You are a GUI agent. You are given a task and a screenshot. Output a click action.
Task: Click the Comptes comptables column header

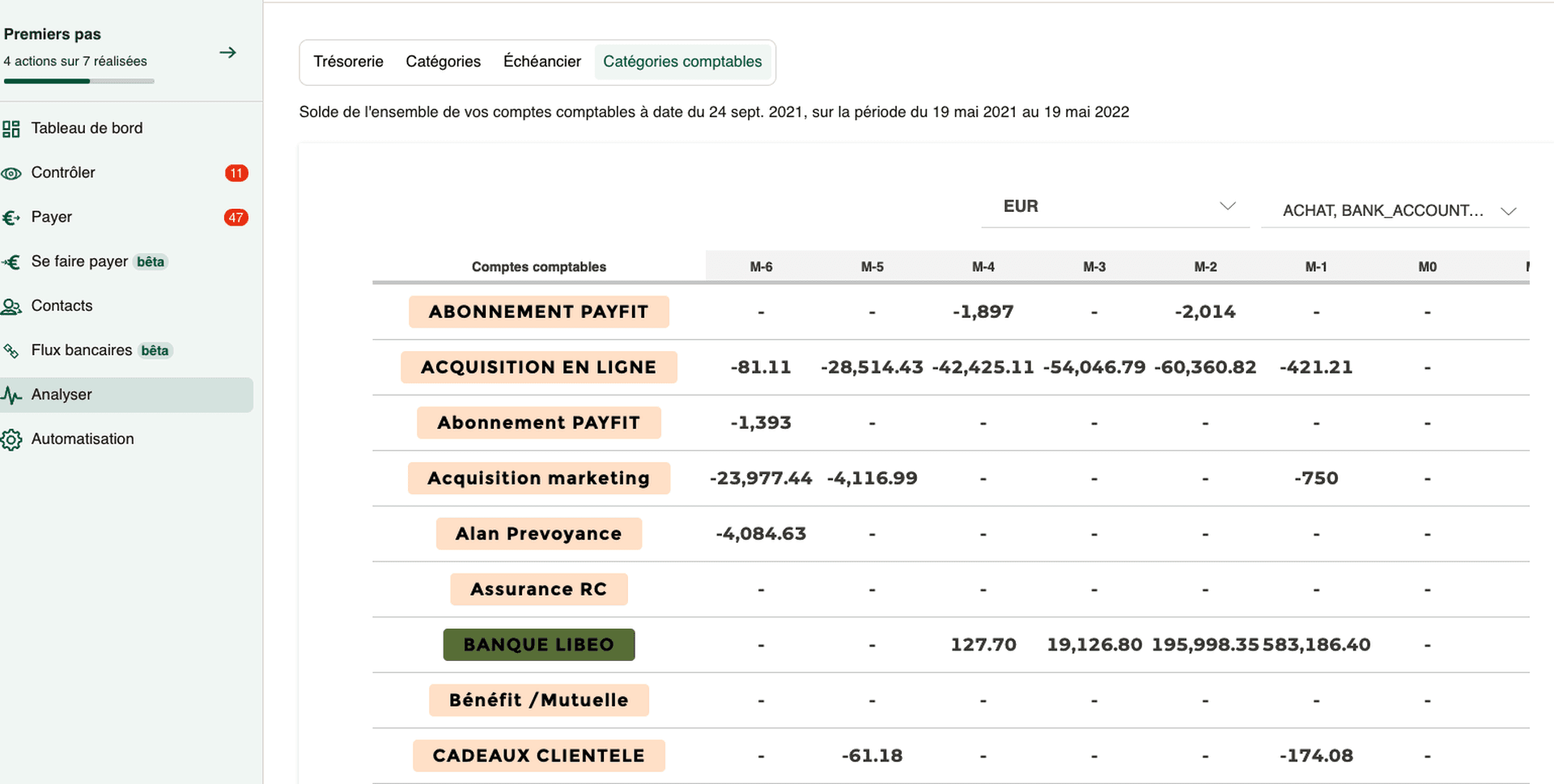538,267
